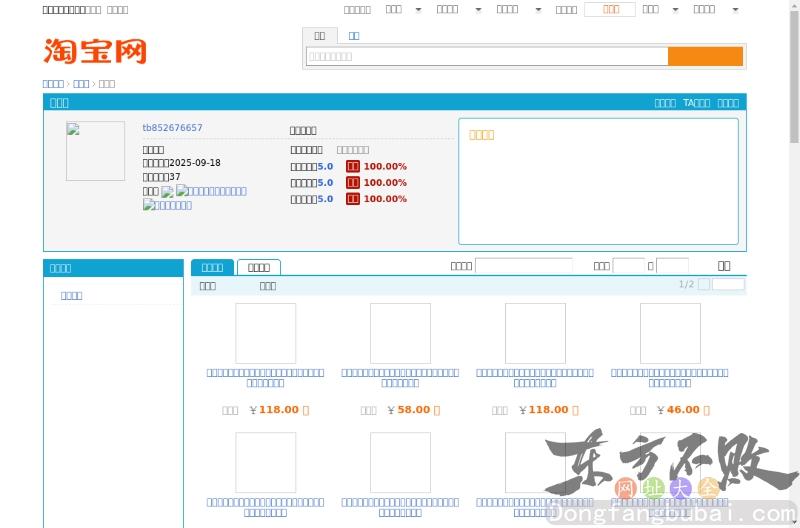Click the red badge beside first 100.00% rating

pos(352,167)
